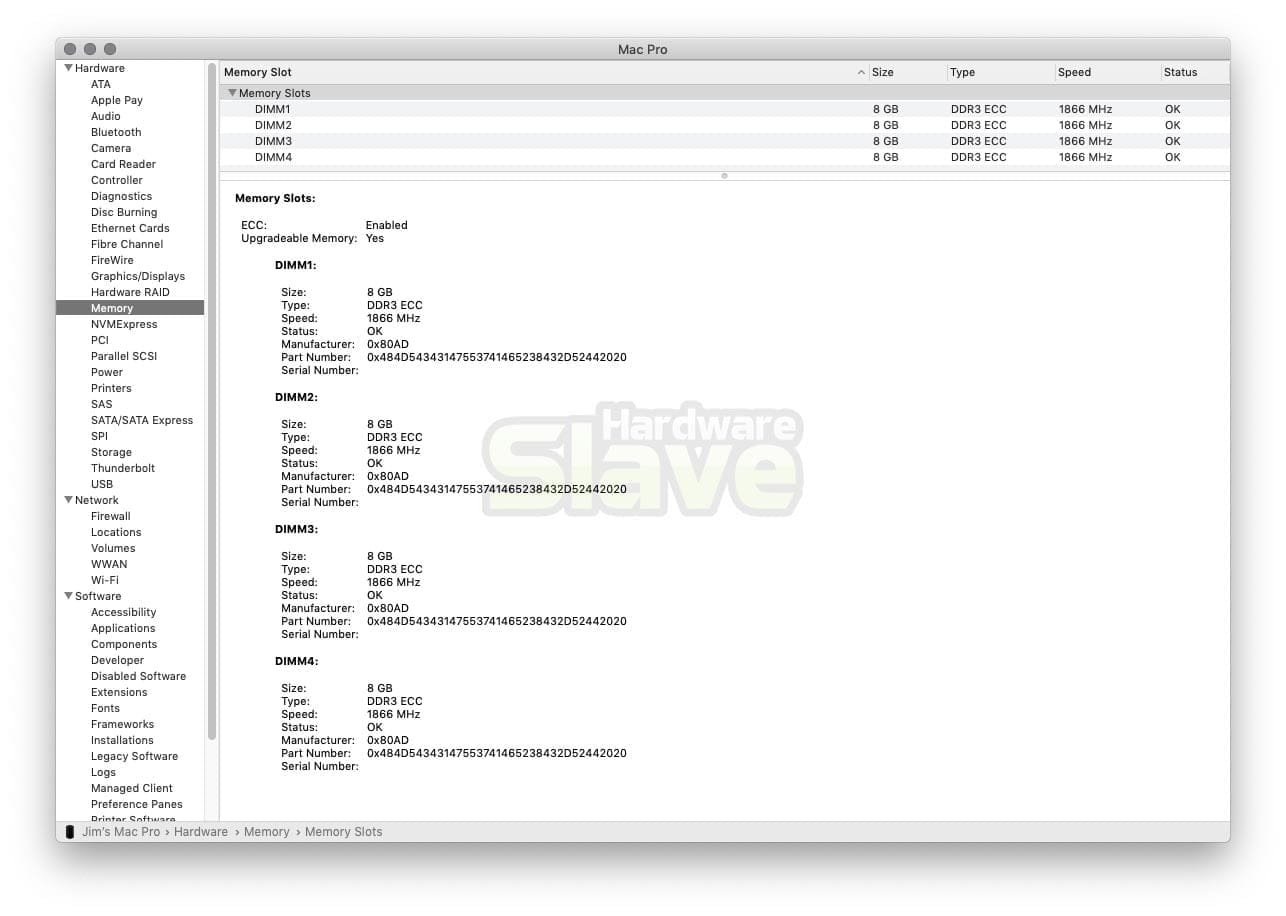The image size is (1286, 916).
Task: Toggle sort arrow in Memory Slot header
Action: pos(862,72)
